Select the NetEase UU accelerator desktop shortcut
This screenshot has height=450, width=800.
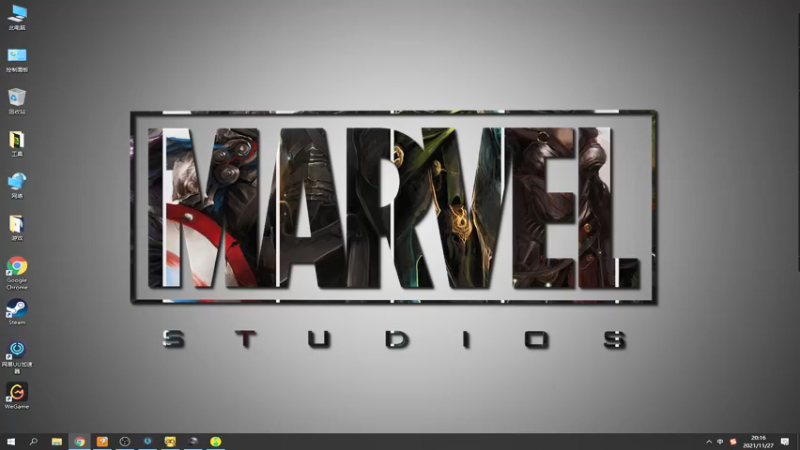coord(17,357)
